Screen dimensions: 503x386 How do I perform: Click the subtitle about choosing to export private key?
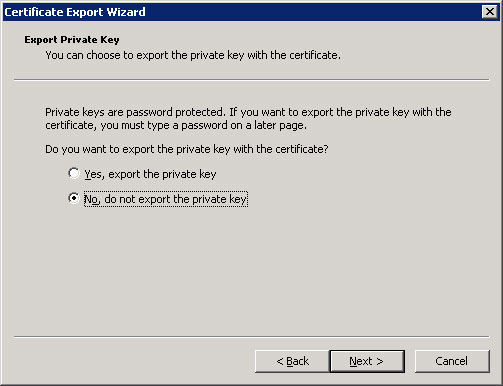pyautogui.click(x=193, y=55)
